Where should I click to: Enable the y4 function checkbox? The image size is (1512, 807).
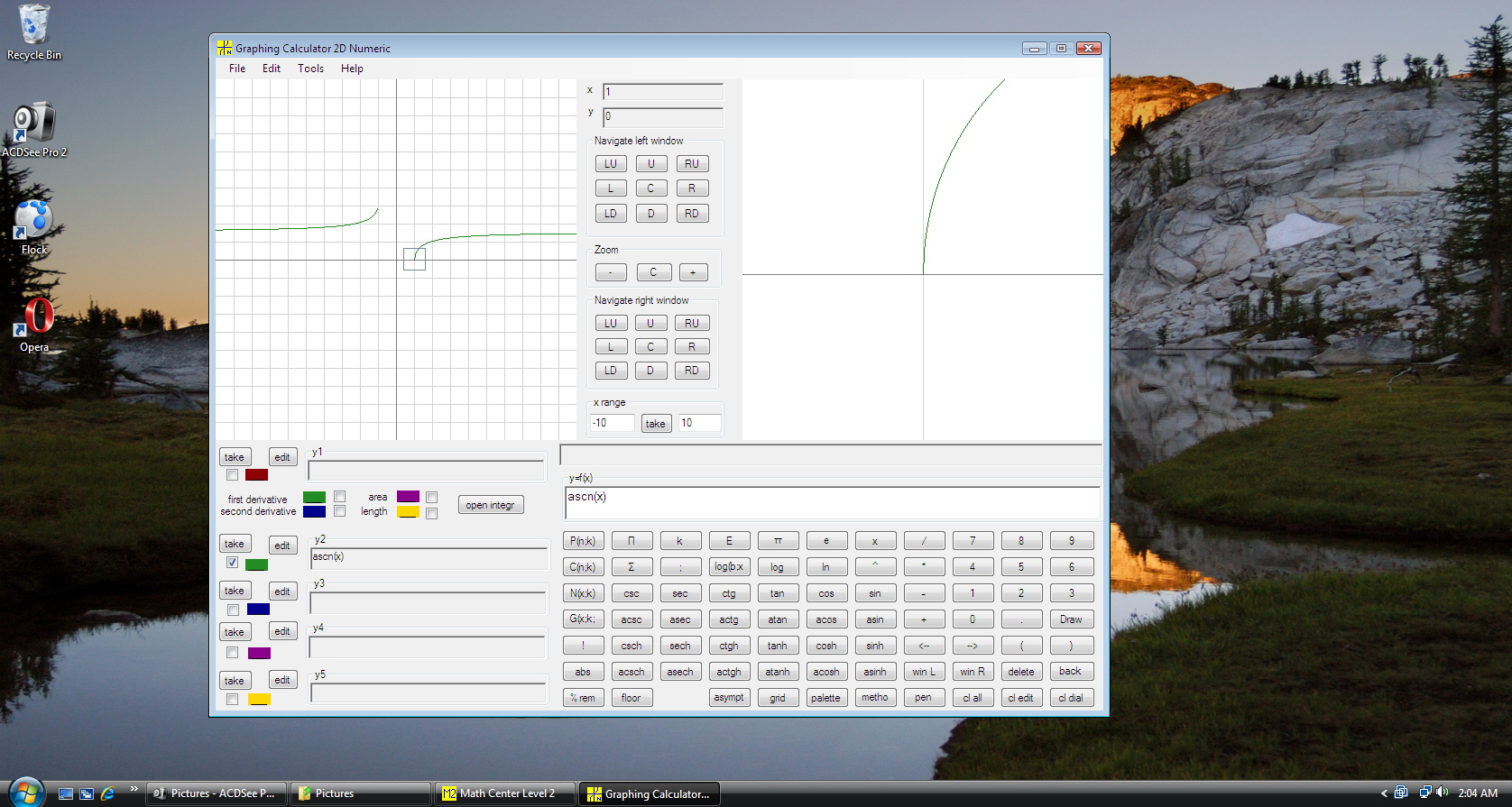pos(233,652)
